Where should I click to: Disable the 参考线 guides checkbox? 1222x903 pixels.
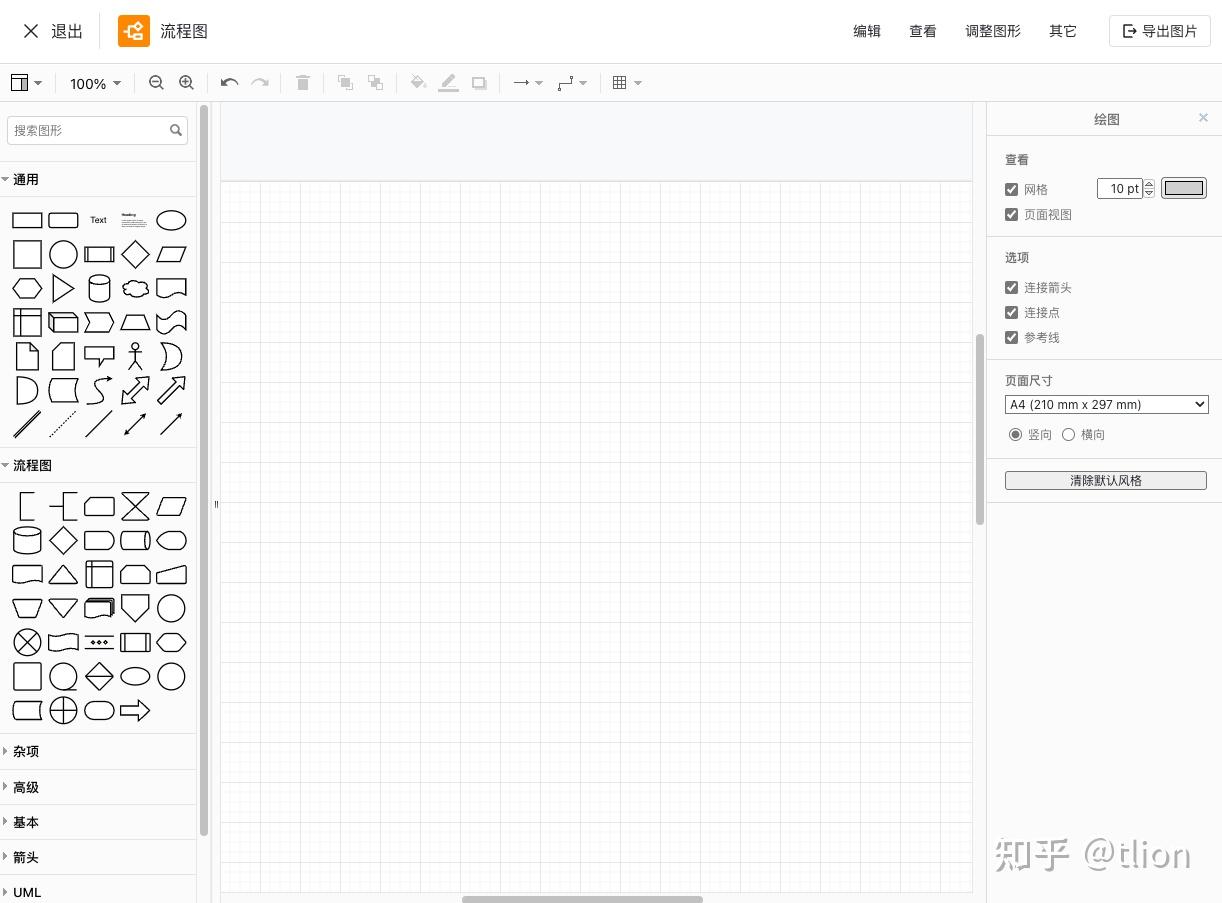pyautogui.click(x=1011, y=337)
